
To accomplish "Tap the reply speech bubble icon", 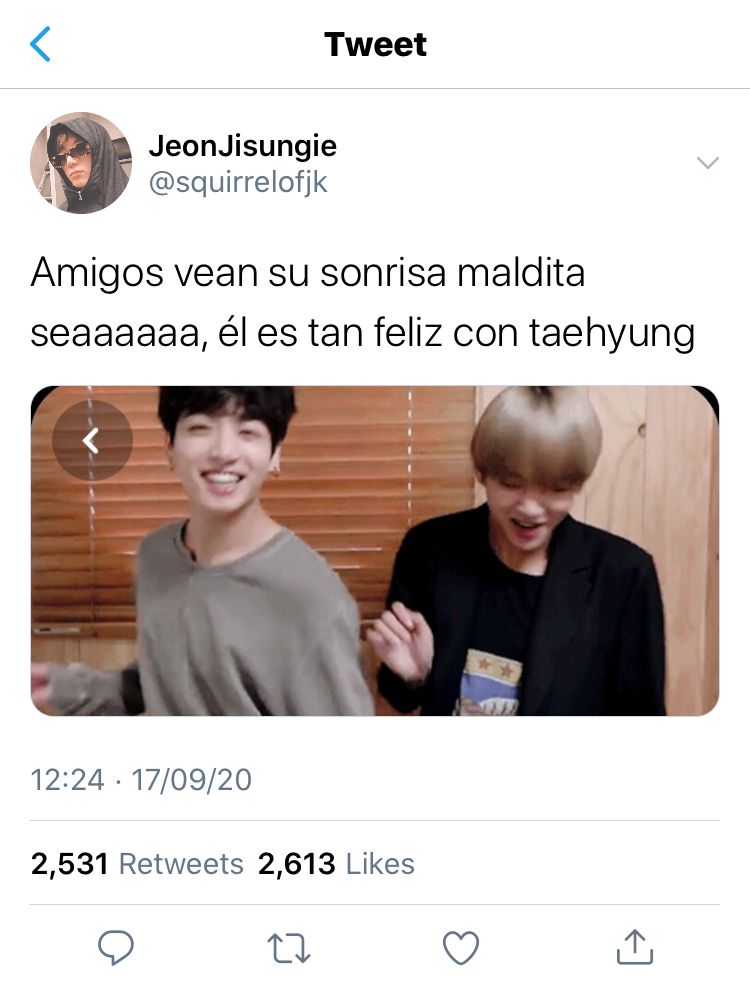I will pyautogui.click(x=116, y=948).
